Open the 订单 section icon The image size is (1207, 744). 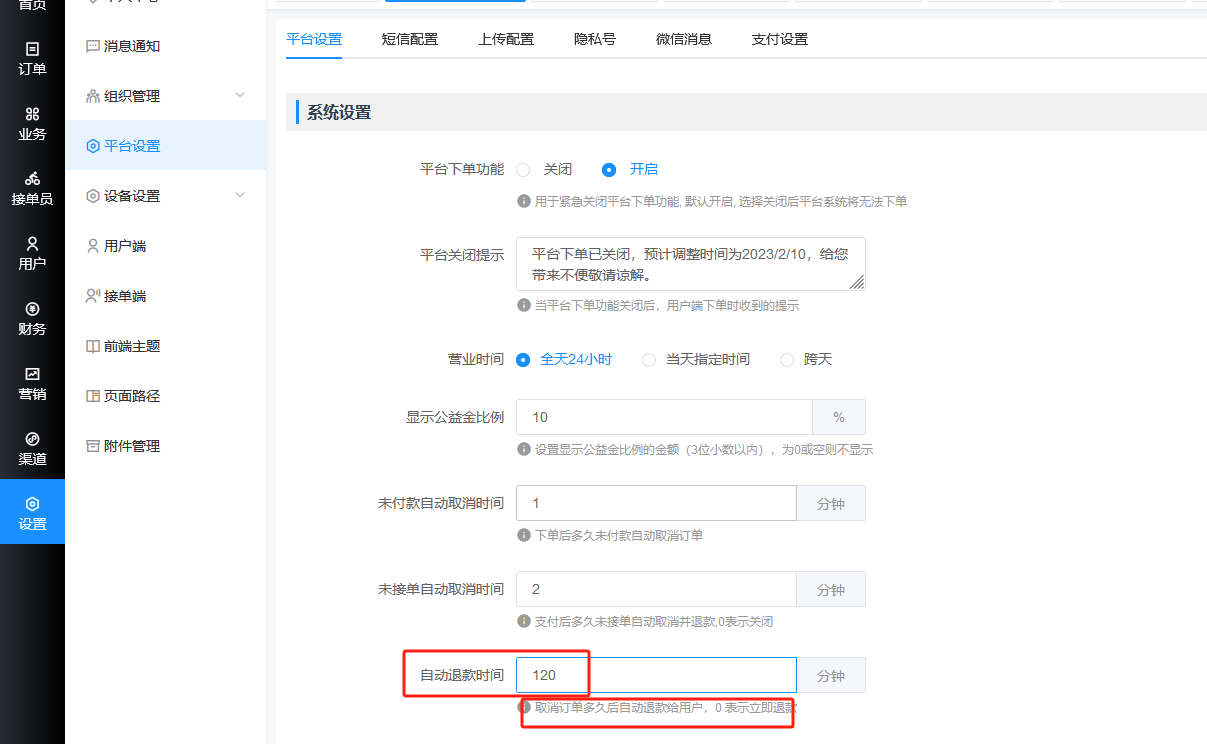pyautogui.click(x=32, y=48)
